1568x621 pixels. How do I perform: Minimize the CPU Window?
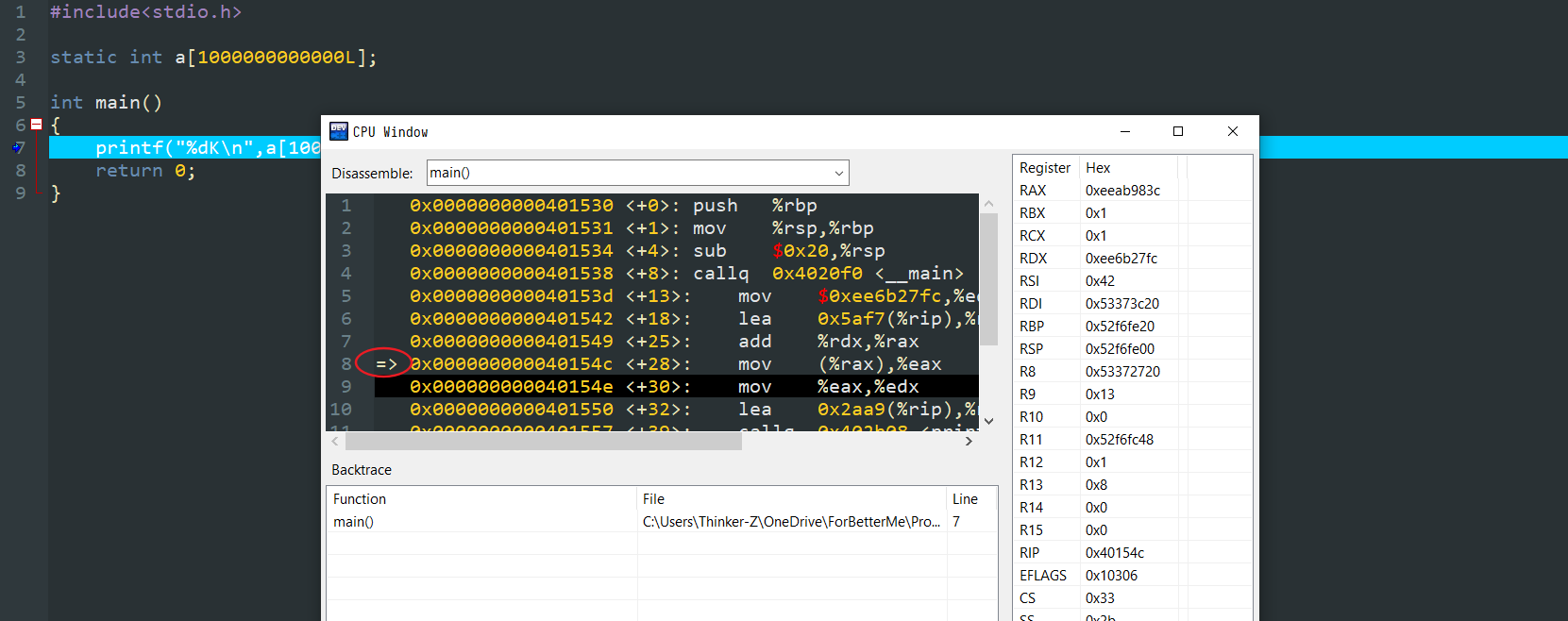coord(1125,131)
